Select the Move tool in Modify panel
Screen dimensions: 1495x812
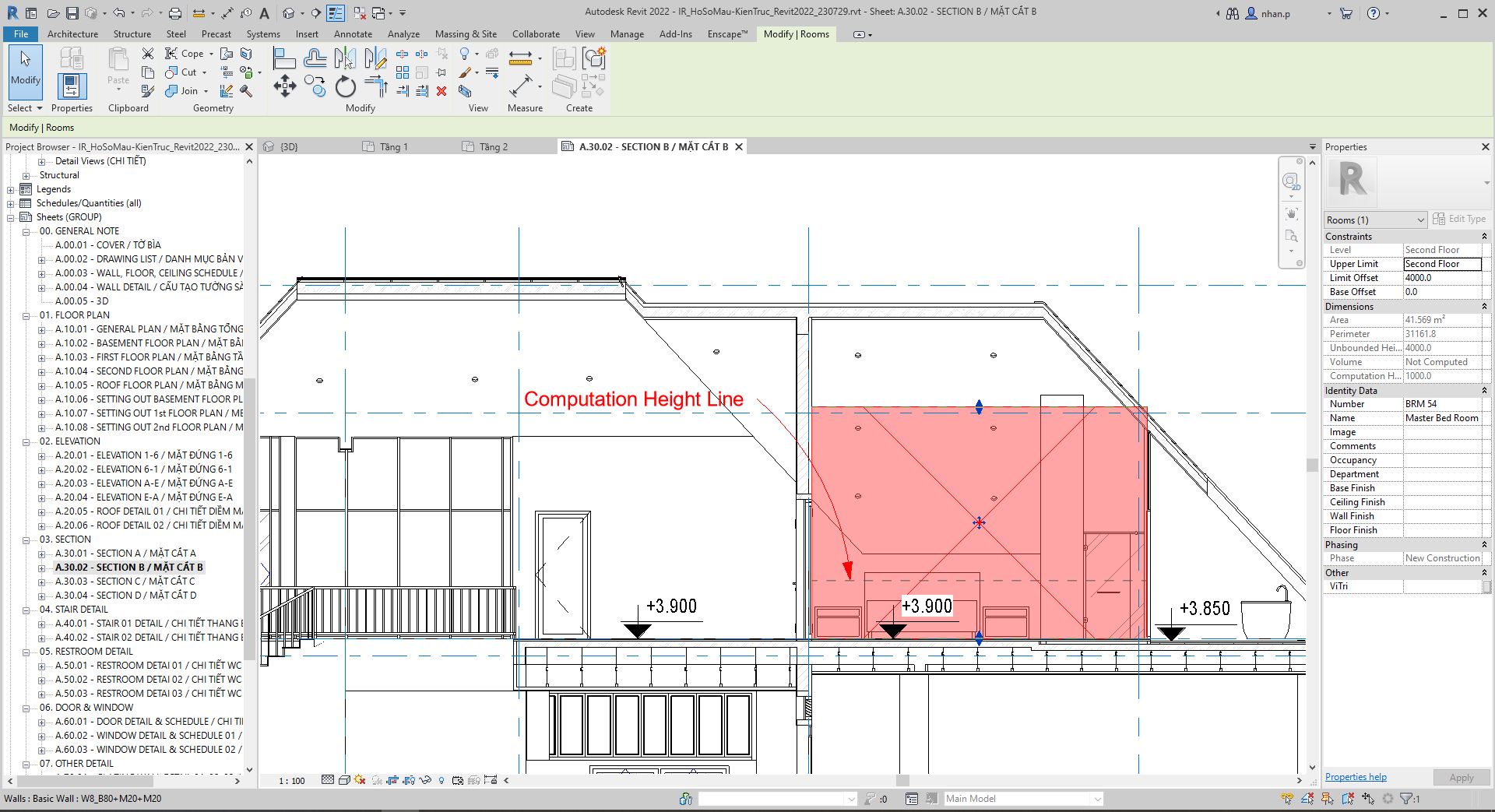pyautogui.click(x=285, y=86)
